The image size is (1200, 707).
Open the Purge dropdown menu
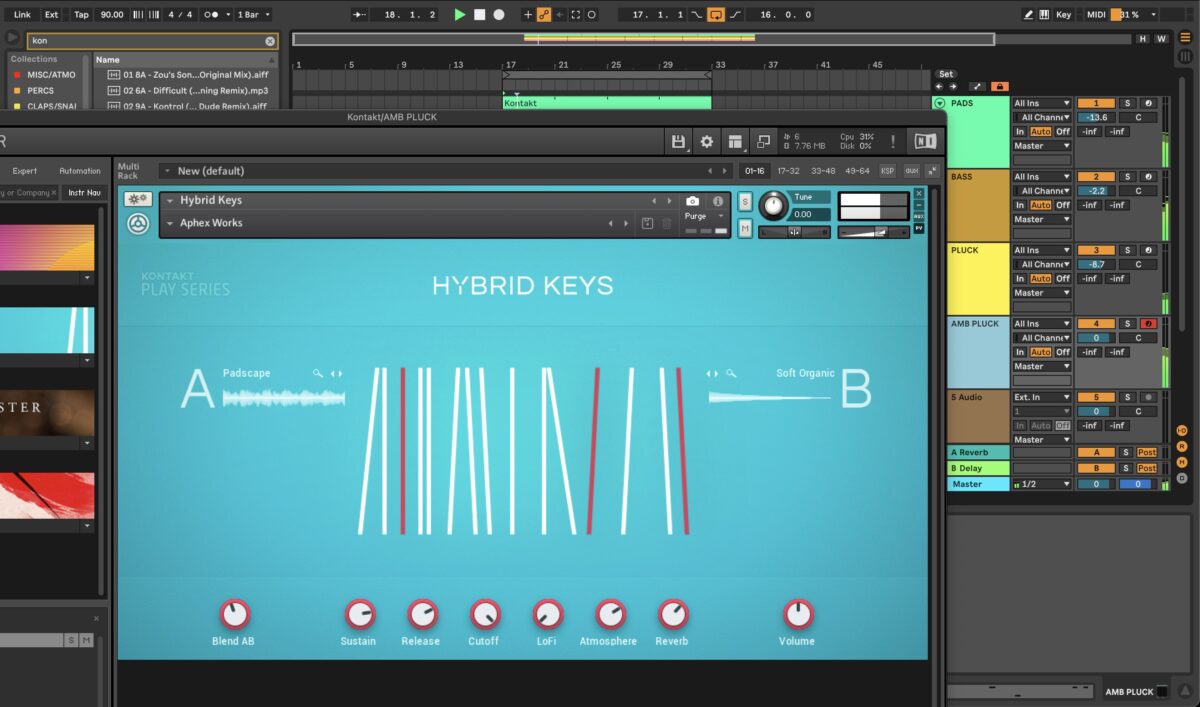[704, 216]
